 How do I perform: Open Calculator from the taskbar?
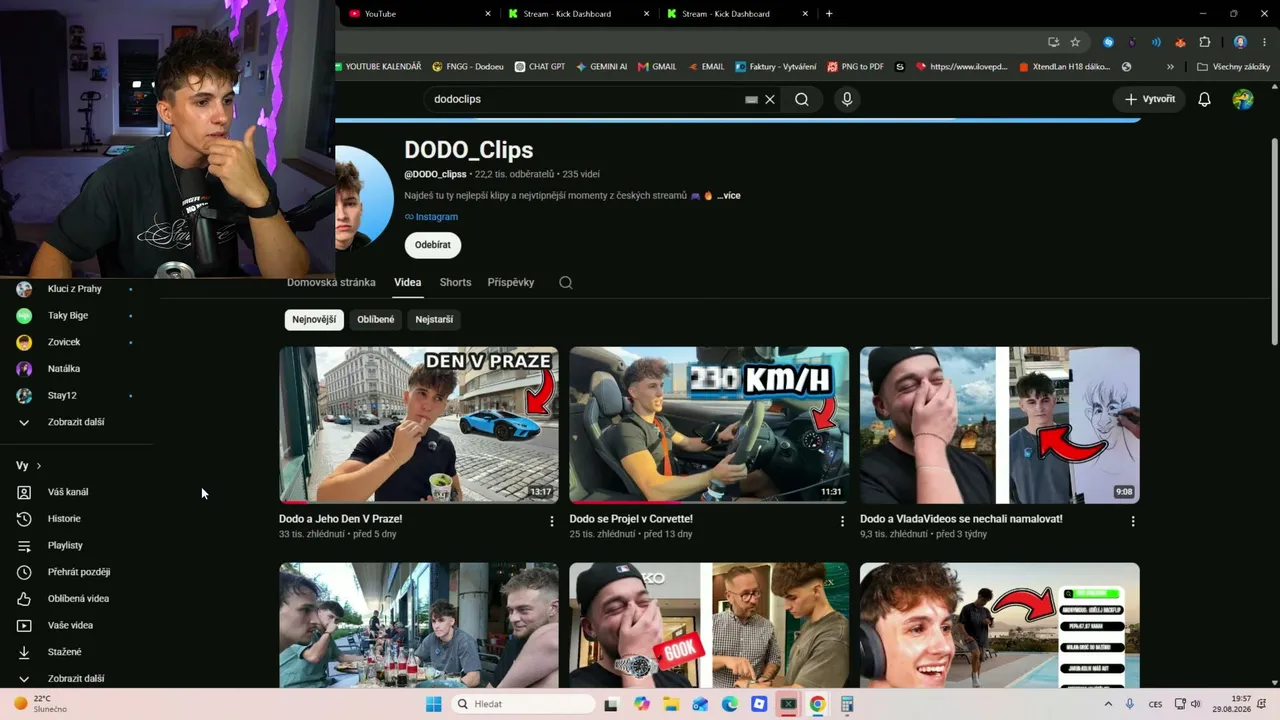pyautogui.click(x=847, y=704)
